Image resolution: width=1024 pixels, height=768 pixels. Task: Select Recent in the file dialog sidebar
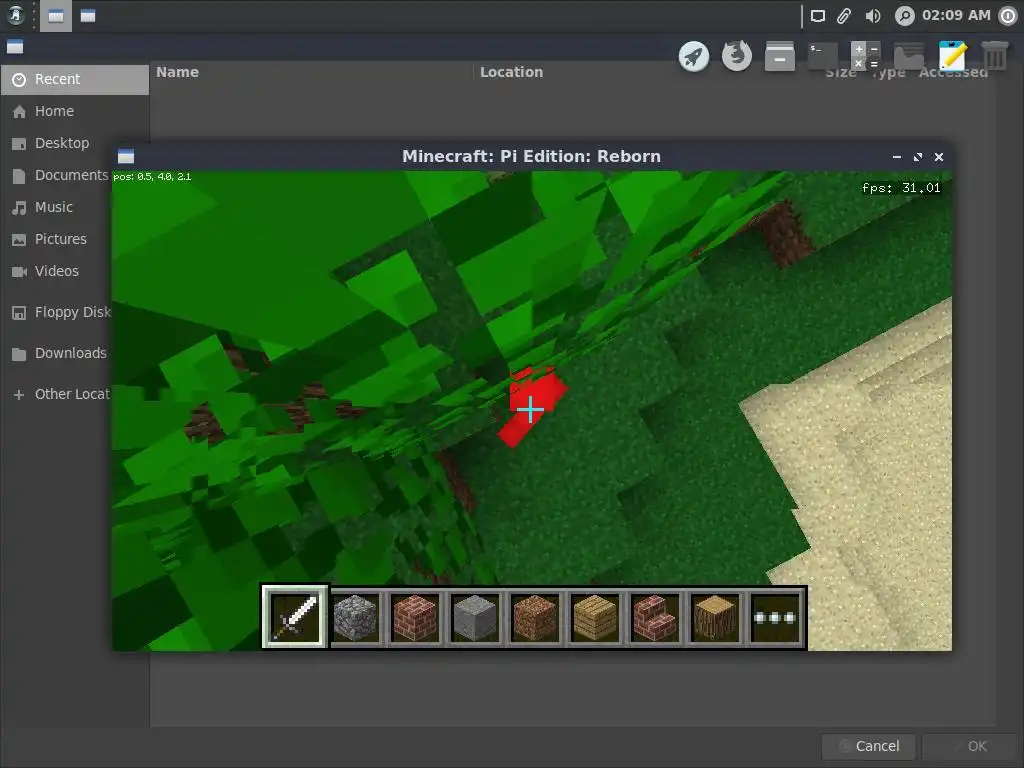[75, 79]
